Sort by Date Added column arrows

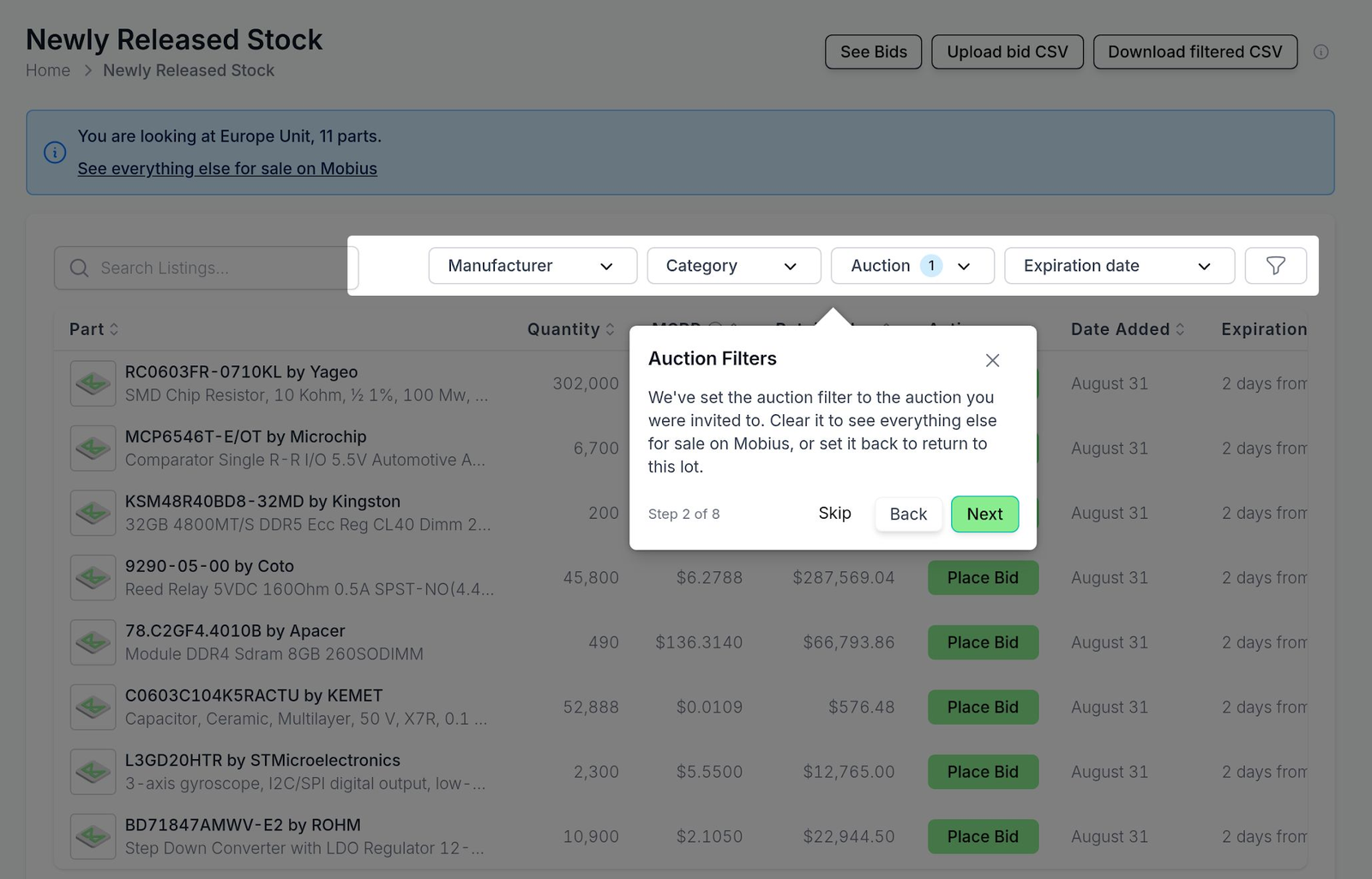[x=1180, y=329]
